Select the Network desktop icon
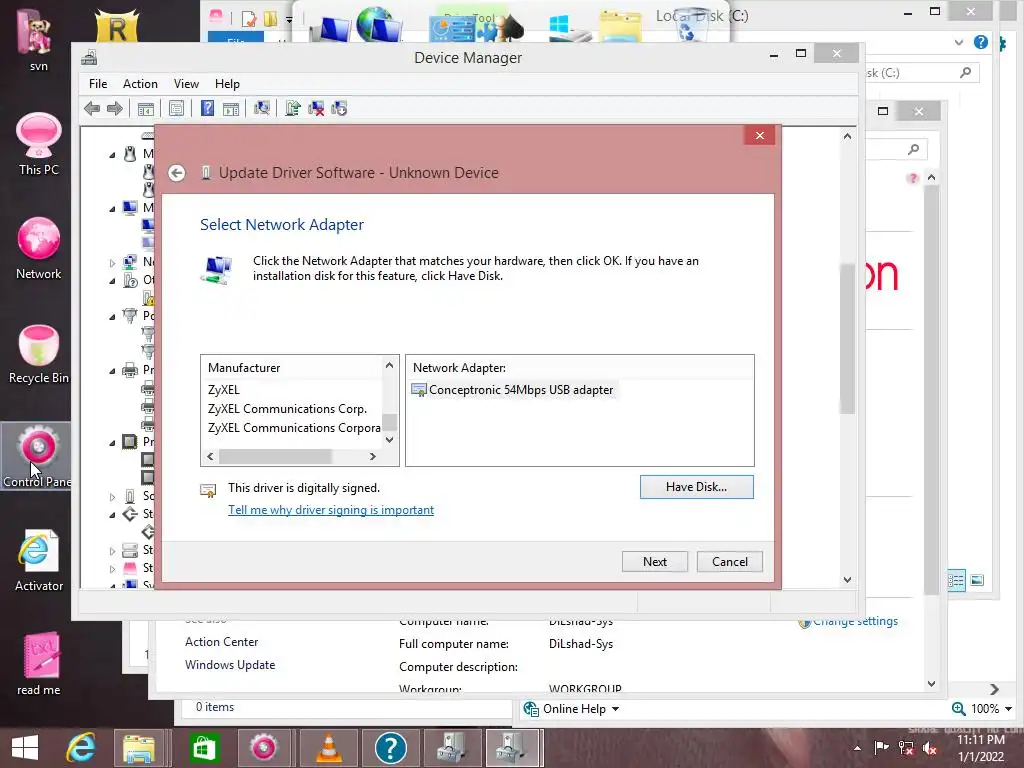This screenshot has height=768, width=1024. tap(39, 248)
